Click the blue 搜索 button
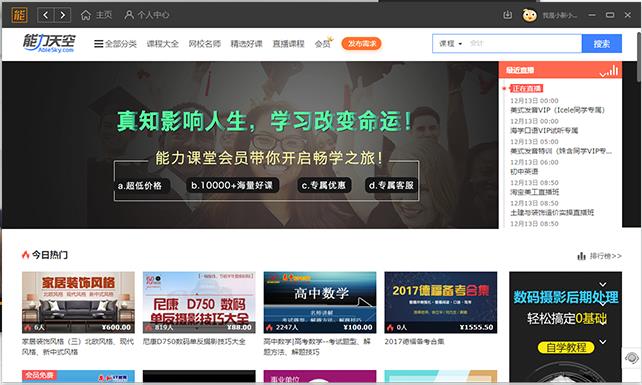 [601, 44]
